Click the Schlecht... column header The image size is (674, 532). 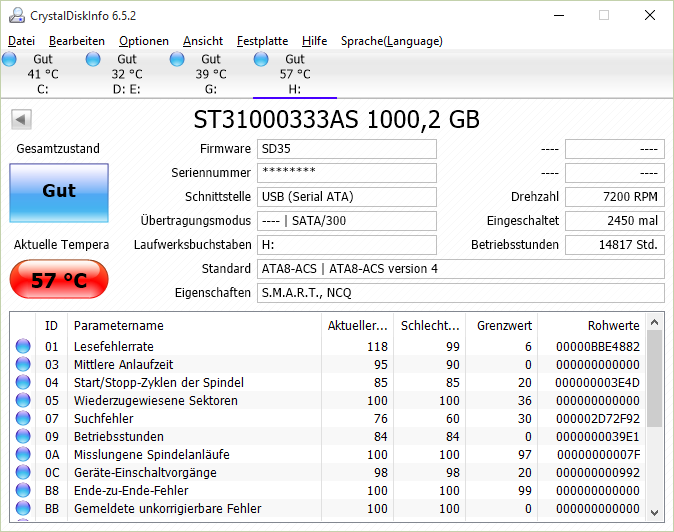point(430,326)
